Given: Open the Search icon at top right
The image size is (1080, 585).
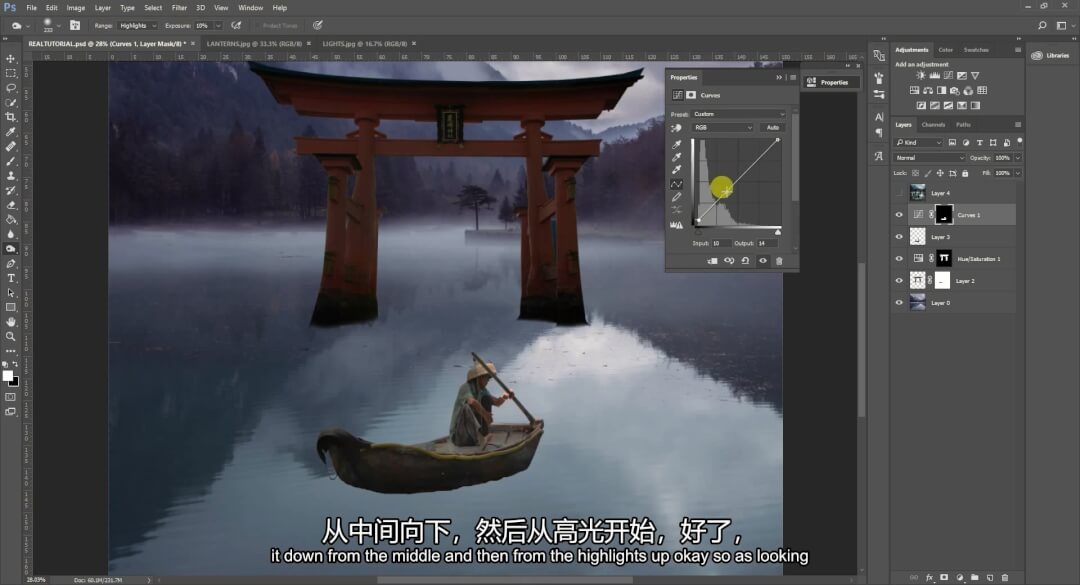Looking at the screenshot, I should (1042, 25).
